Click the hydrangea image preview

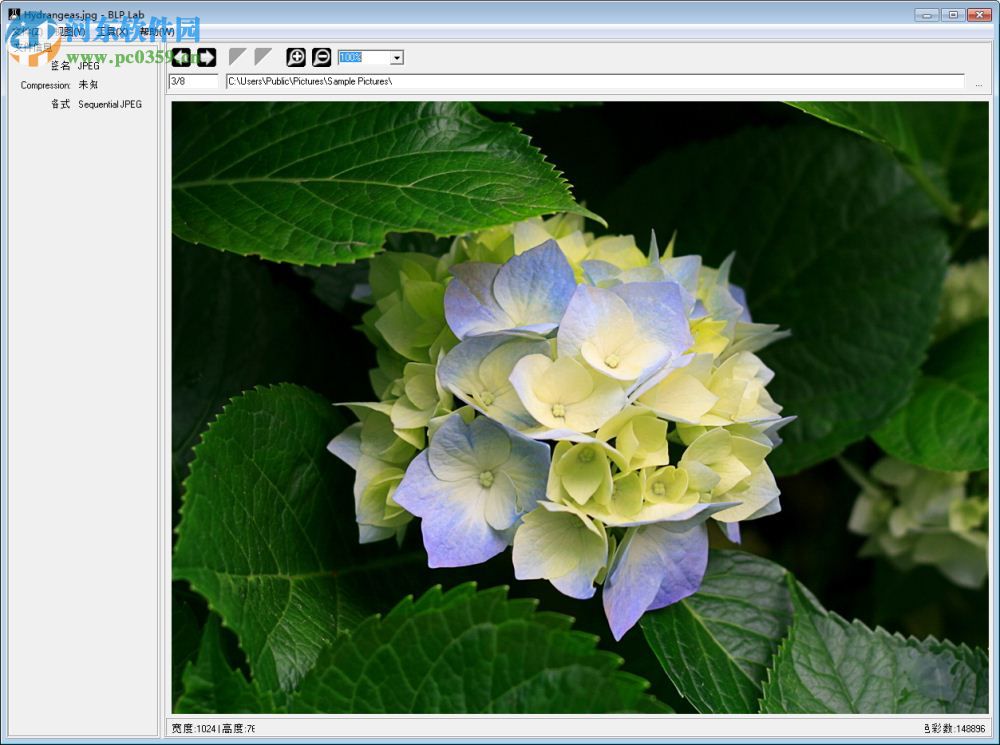580,407
